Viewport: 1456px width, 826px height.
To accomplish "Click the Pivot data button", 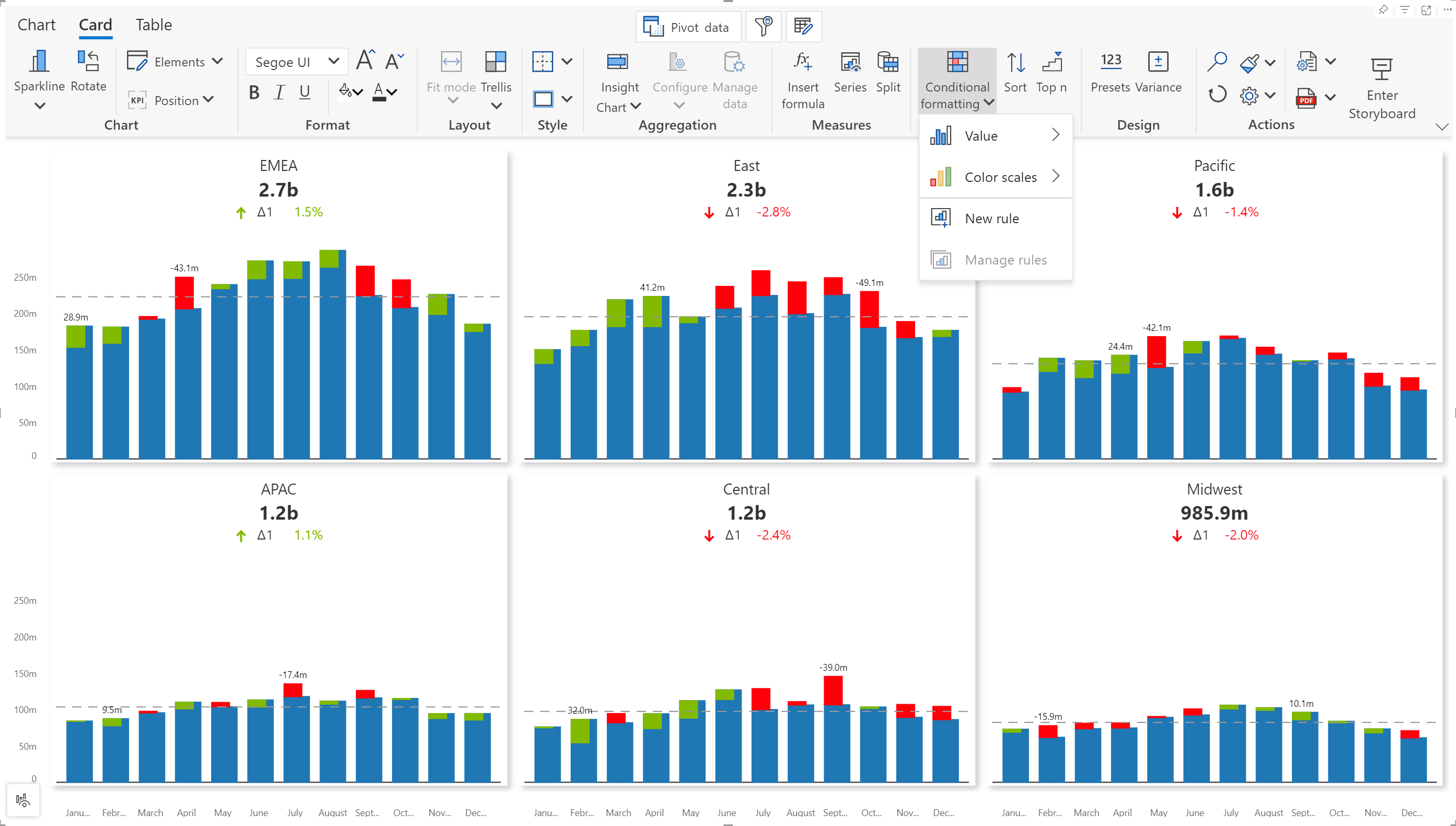I will pos(688,27).
